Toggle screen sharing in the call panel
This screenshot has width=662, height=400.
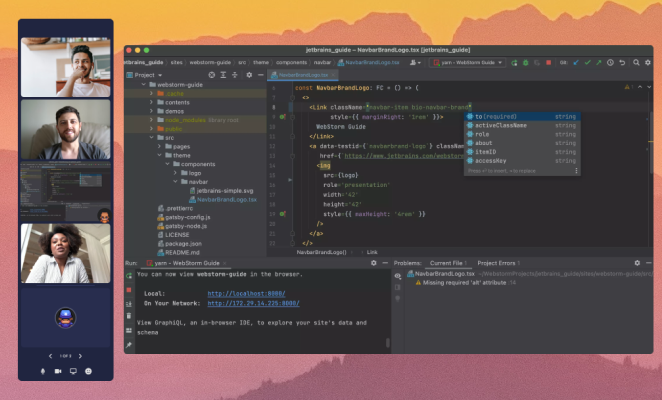click(x=73, y=371)
